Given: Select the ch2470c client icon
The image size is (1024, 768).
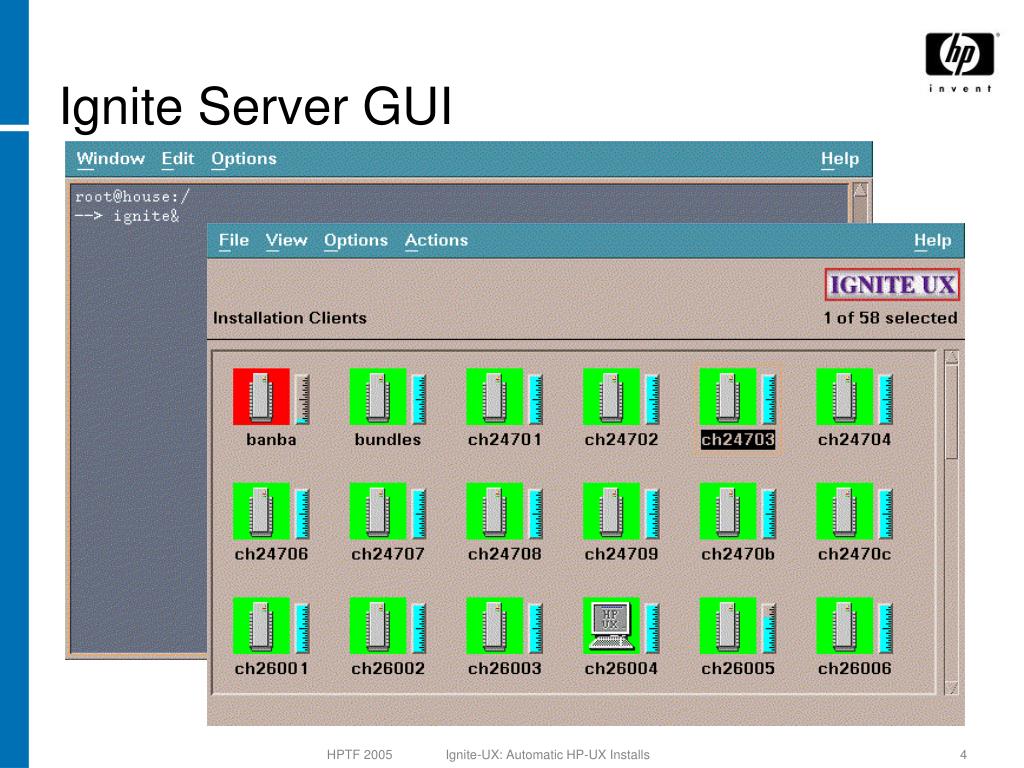Looking at the screenshot, I should click(845, 511).
